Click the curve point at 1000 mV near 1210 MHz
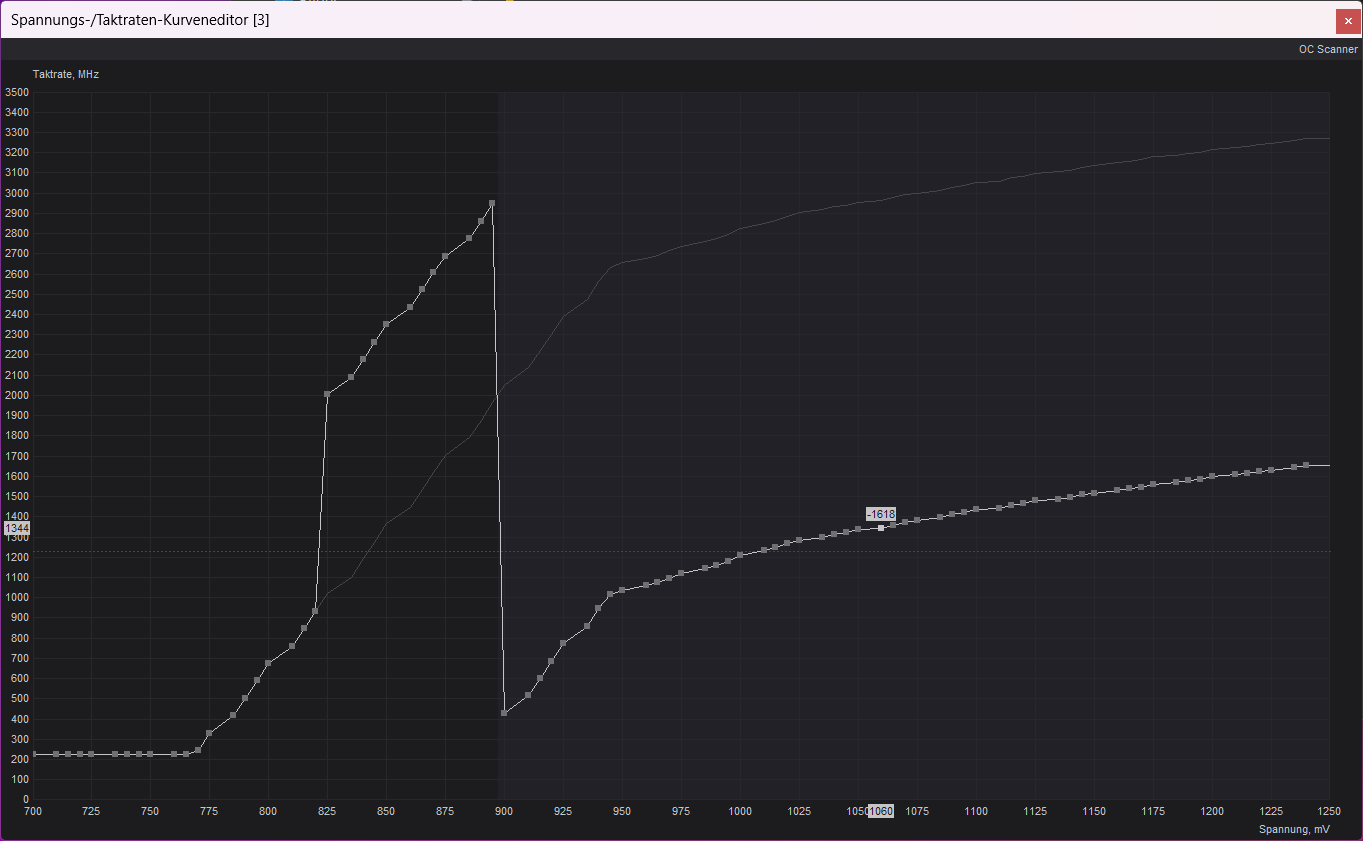Screen dimensions: 1363x841 [740, 555]
